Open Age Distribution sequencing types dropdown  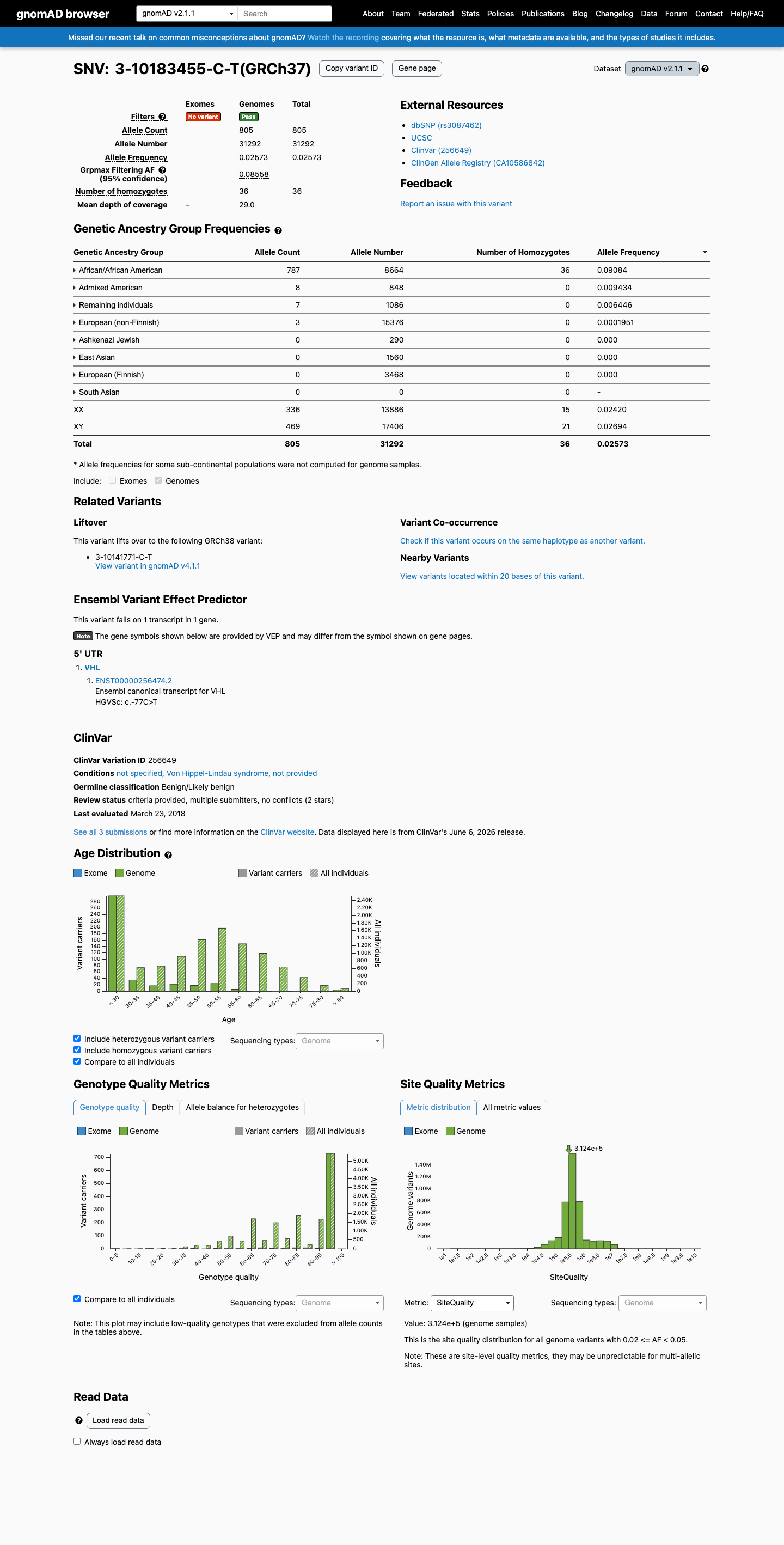click(339, 1041)
